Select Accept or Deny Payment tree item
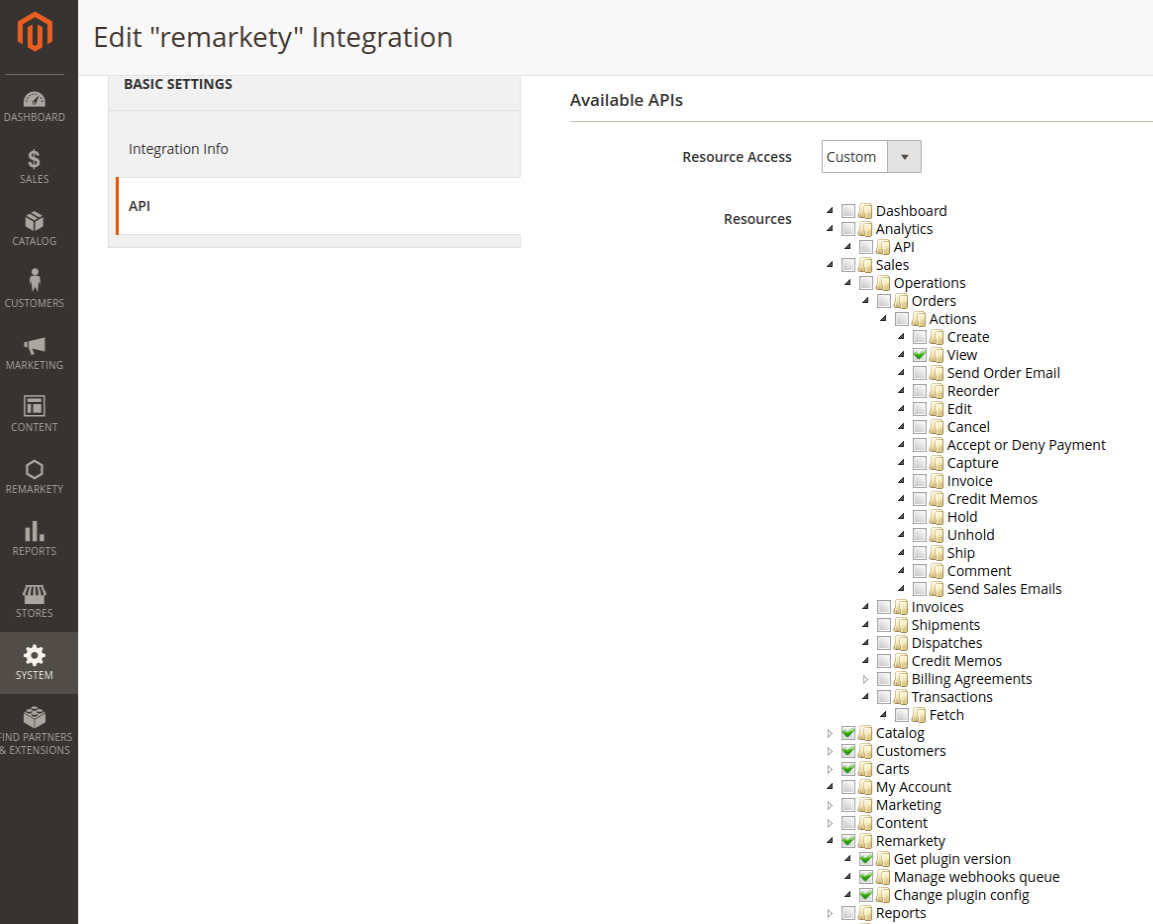 [1026, 445]
